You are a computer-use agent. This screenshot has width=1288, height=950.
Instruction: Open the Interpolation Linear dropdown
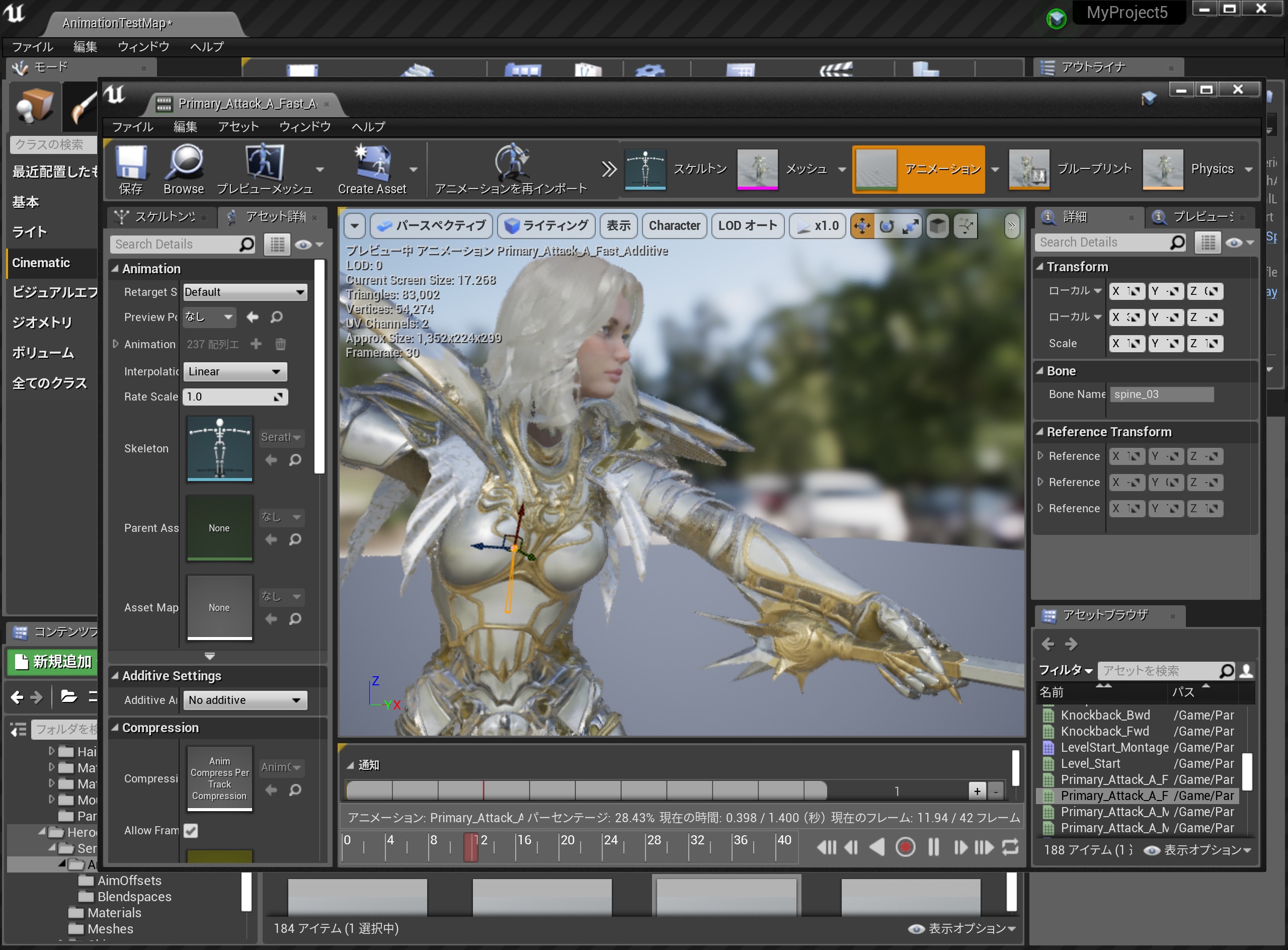pyautogui.click(x=234, y=371)
